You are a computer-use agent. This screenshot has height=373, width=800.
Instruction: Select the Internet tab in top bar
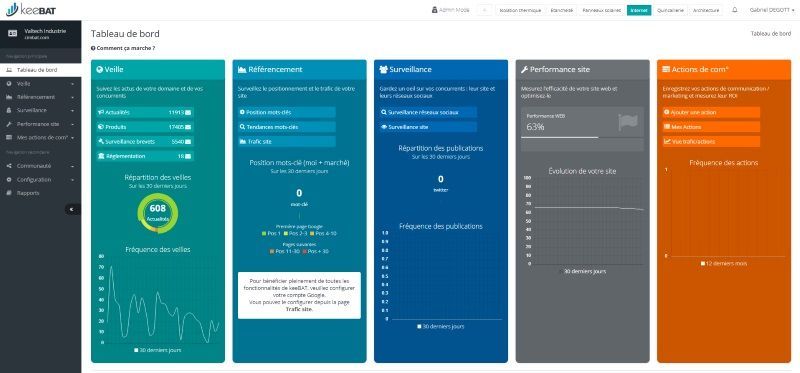[x=639, y=10]
